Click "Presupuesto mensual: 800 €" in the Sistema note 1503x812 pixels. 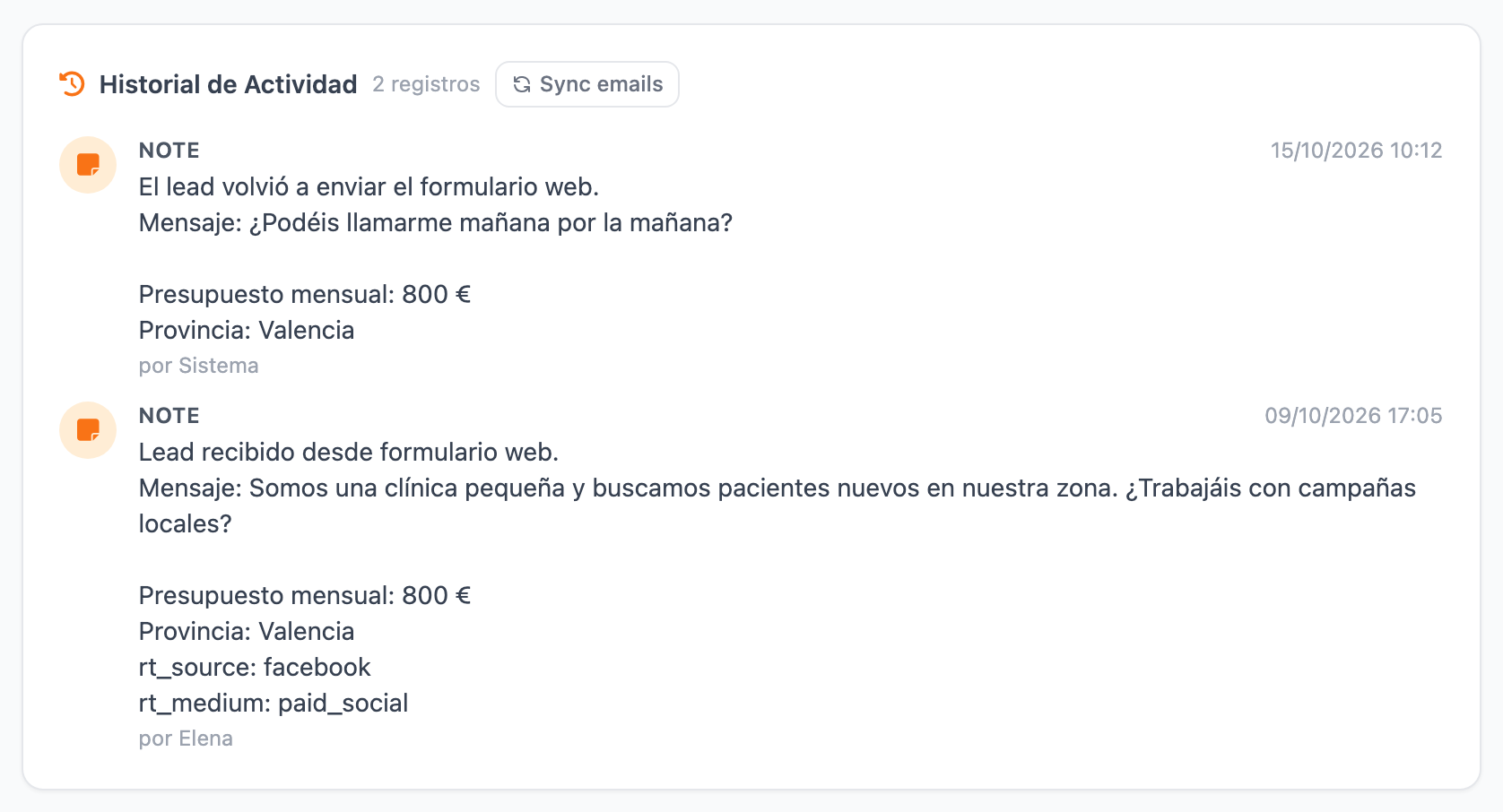tap(305, 294)
